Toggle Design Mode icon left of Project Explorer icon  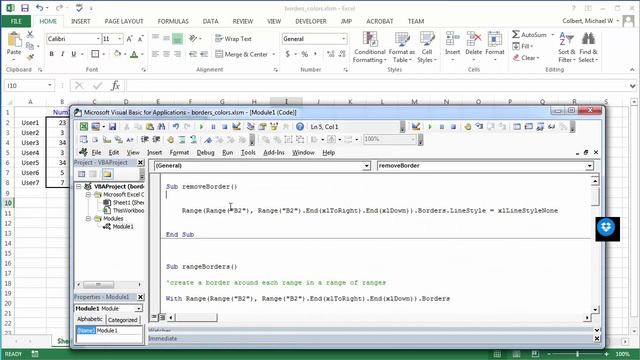tap(236, 127)
